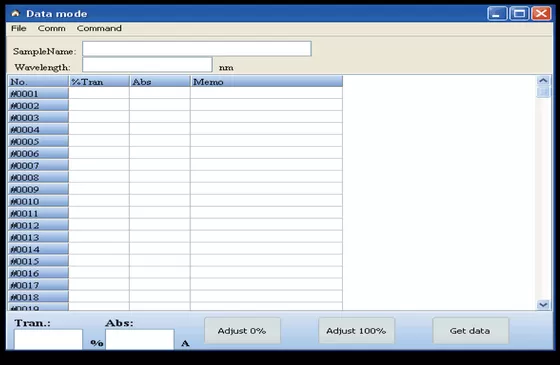Close the Data mode window

tap(541, 14)
